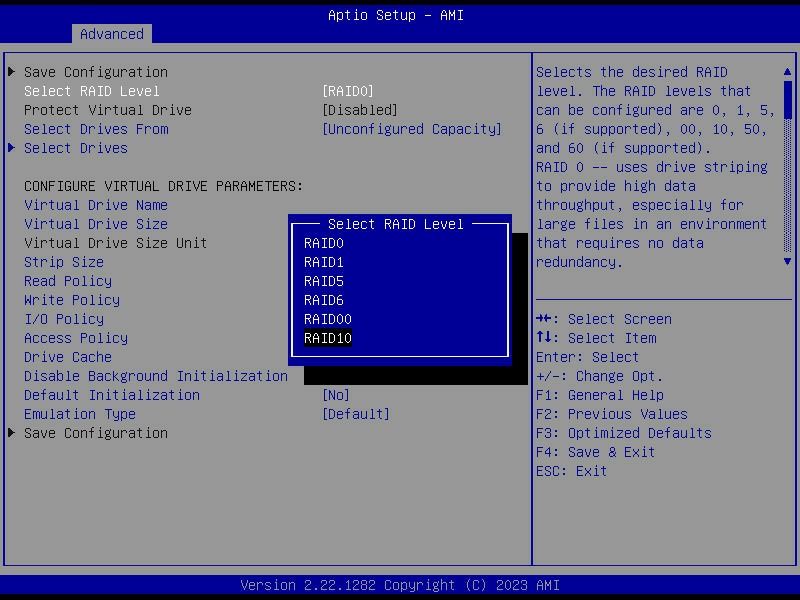Choose RAID00 in the popup list
Viewport: 800px width, 600px height.
[x=328, y=319]
